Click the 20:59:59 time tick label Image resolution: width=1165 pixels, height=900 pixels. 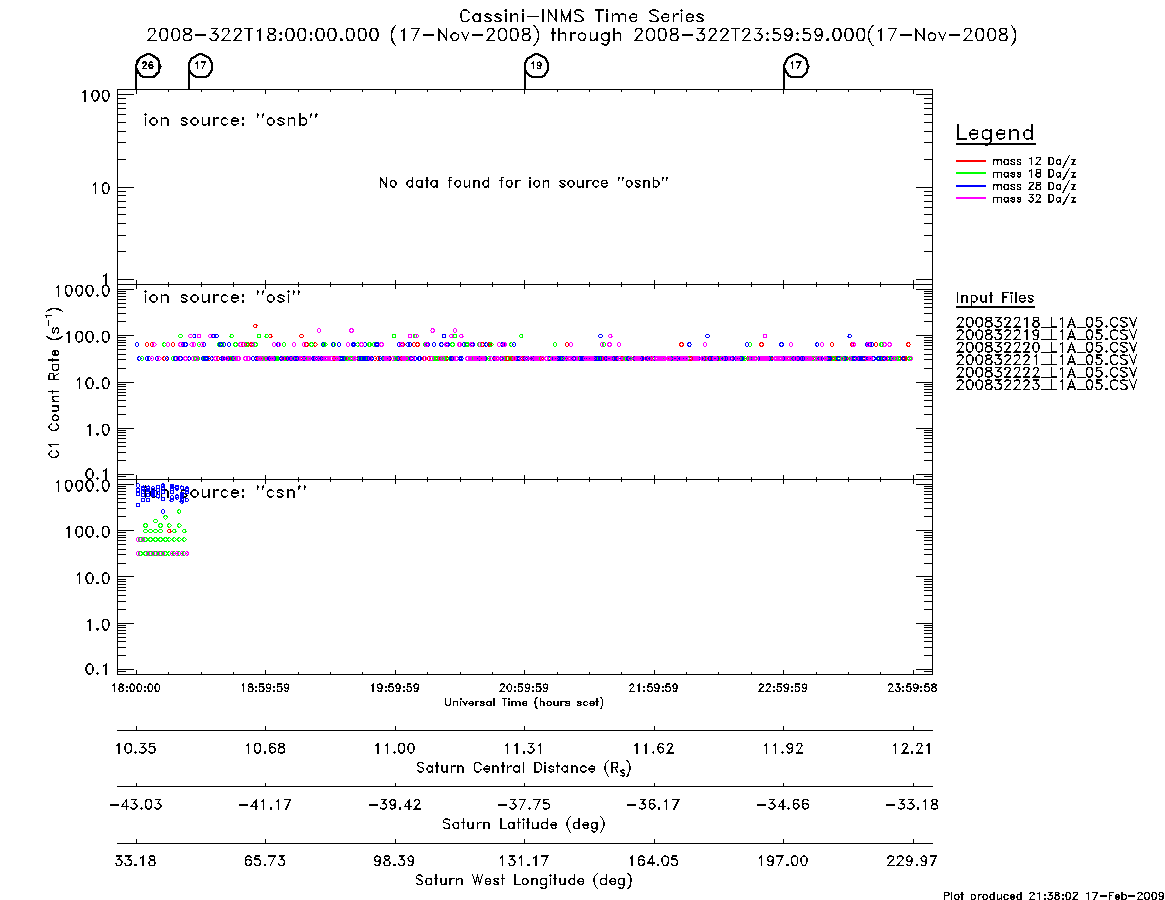point(524,688)
